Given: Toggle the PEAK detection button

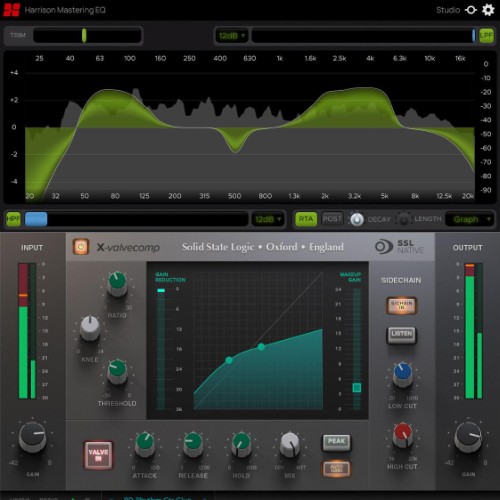Looking at the screenshot, I should coord(336,442).
